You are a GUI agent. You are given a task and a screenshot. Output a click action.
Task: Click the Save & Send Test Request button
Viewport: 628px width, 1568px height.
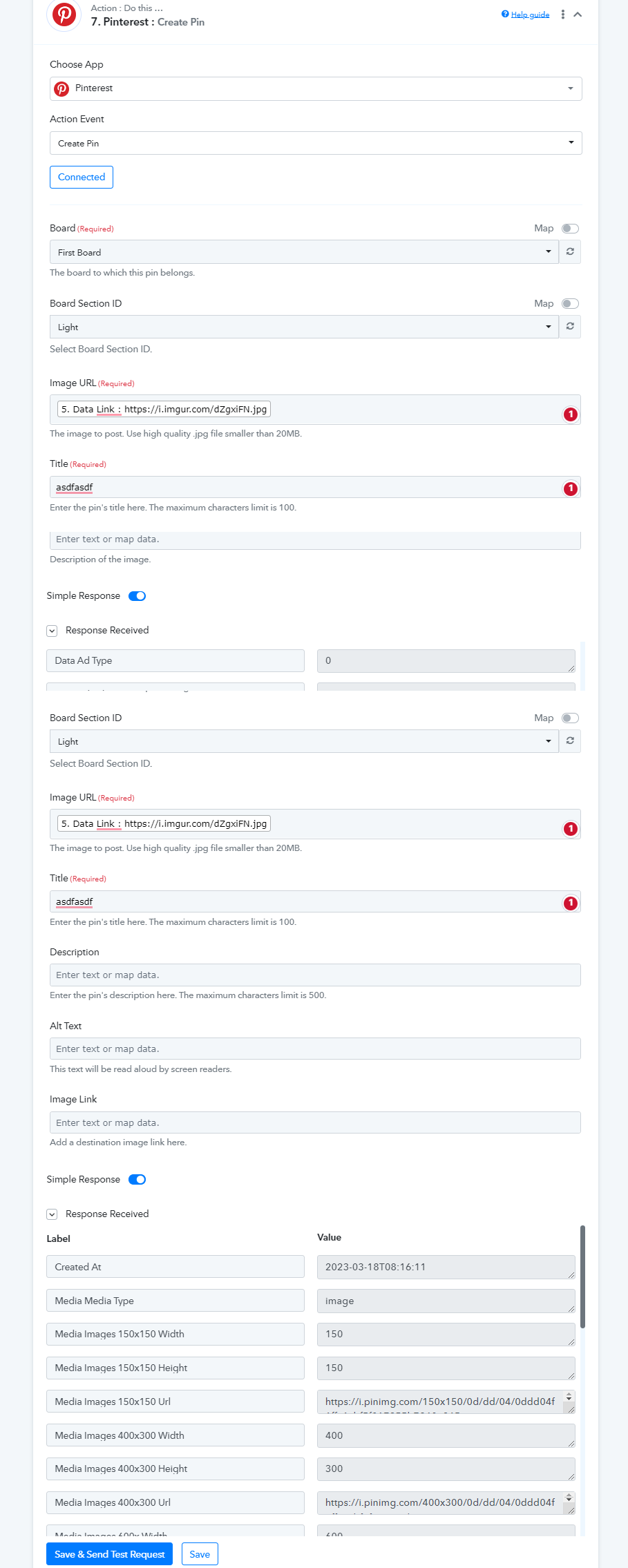point(109,1554)
